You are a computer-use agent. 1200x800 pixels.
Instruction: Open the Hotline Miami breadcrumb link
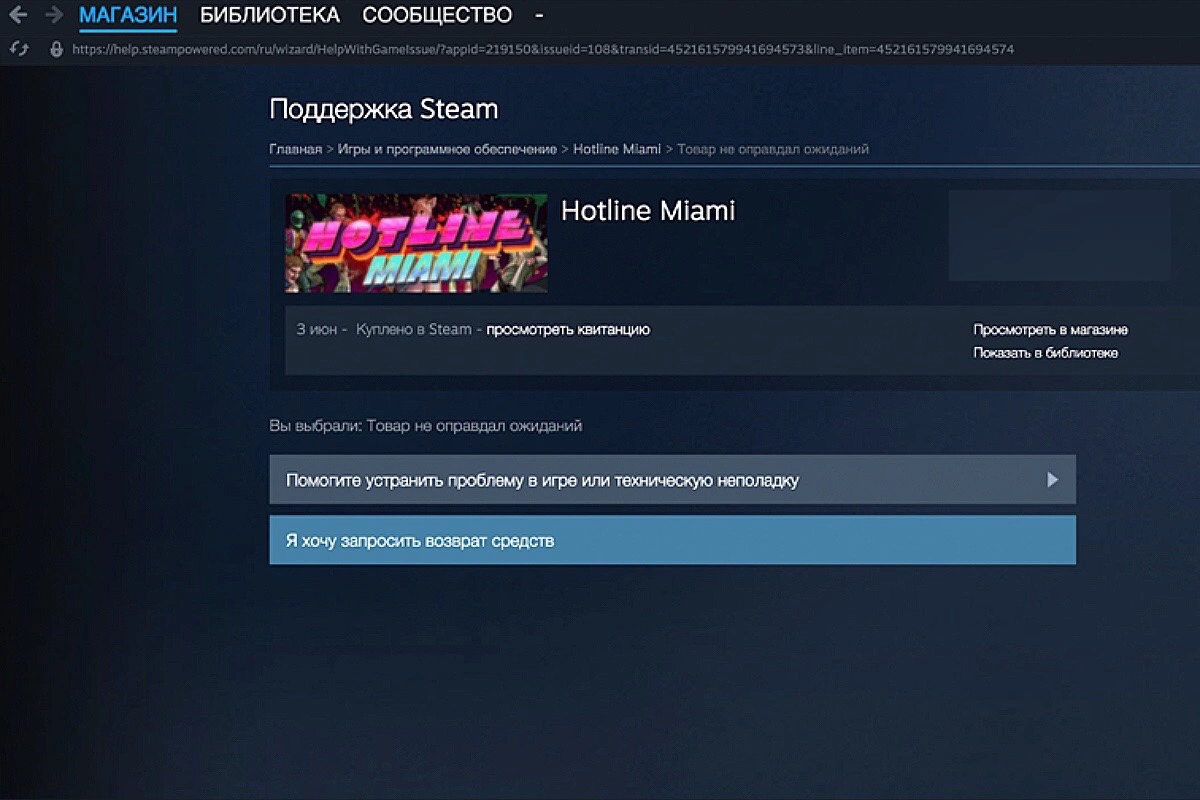617,149
